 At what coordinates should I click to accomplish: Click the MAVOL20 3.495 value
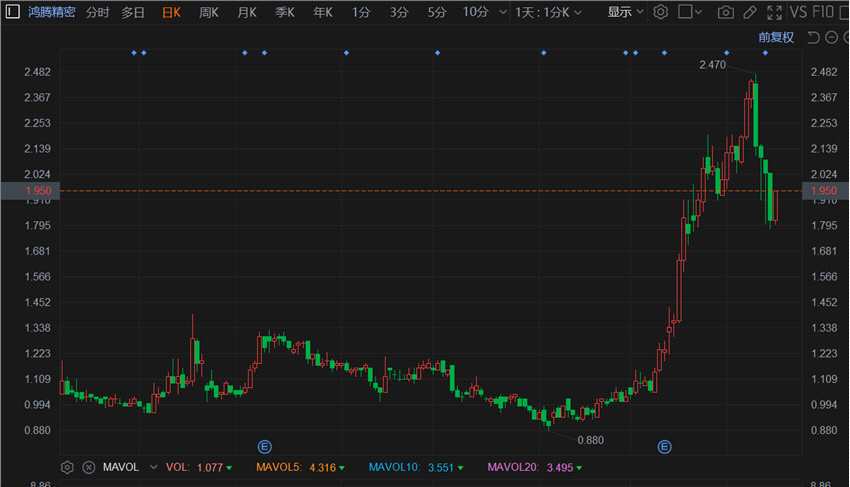559,467
